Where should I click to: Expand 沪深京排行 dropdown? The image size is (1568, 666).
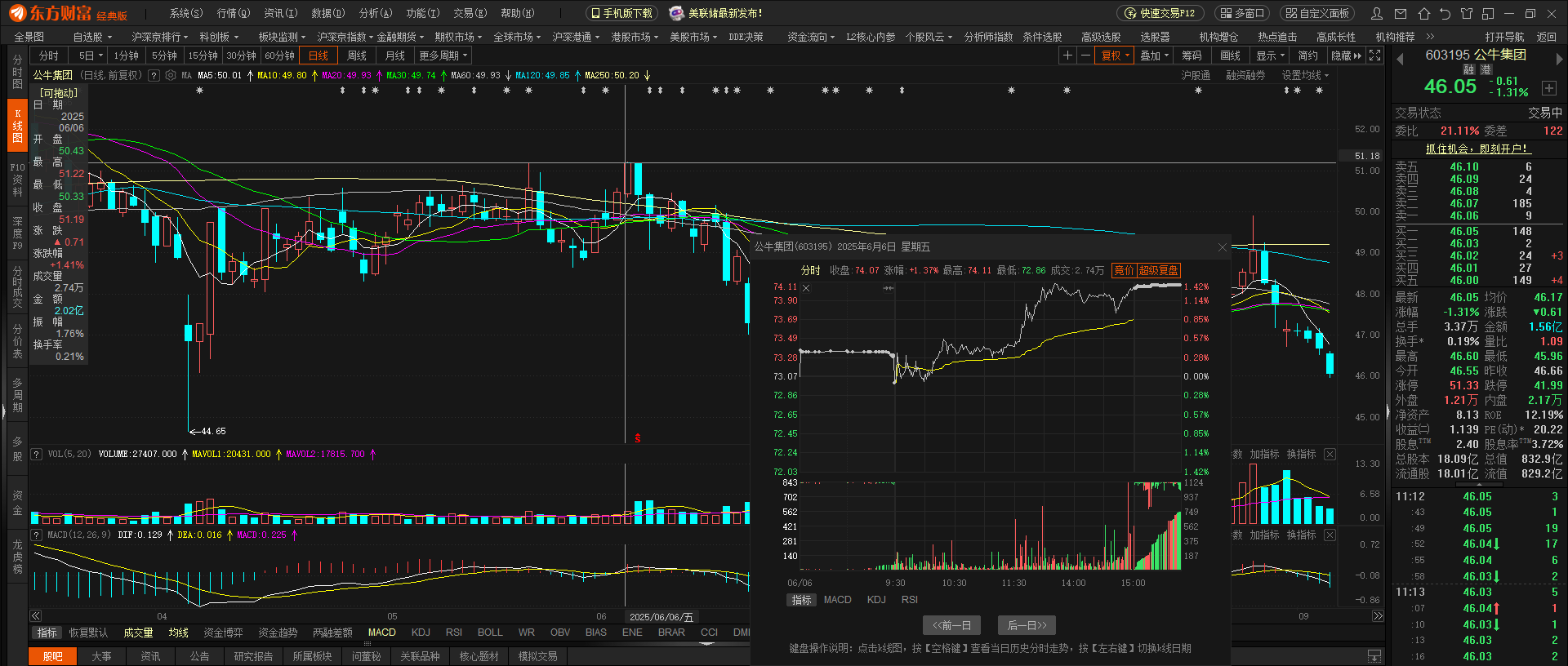160,37
